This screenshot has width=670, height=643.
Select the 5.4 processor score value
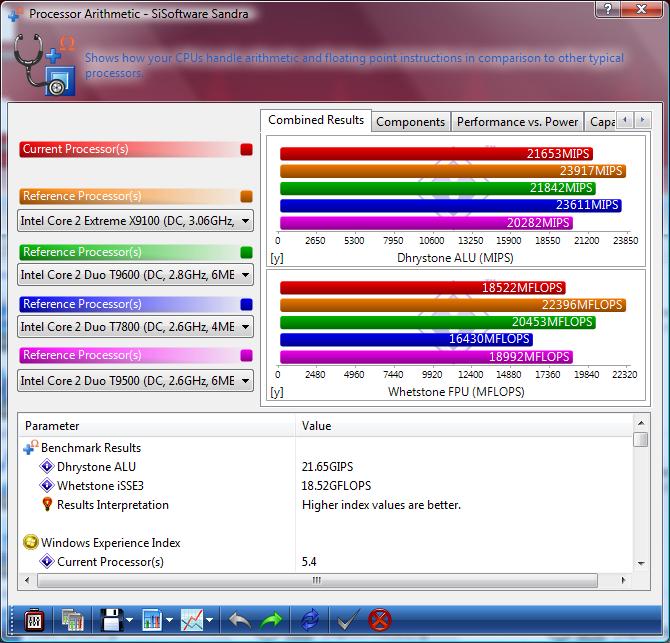309,561
